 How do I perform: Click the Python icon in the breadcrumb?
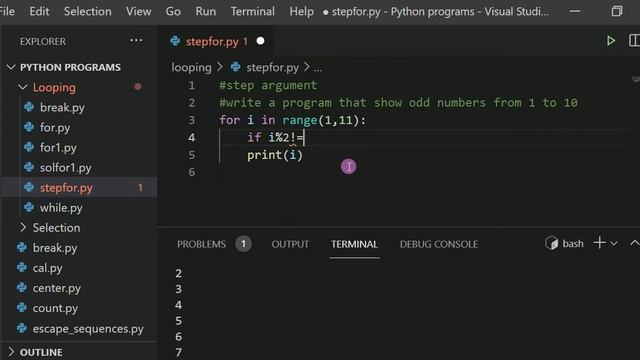tap(236, 67)
